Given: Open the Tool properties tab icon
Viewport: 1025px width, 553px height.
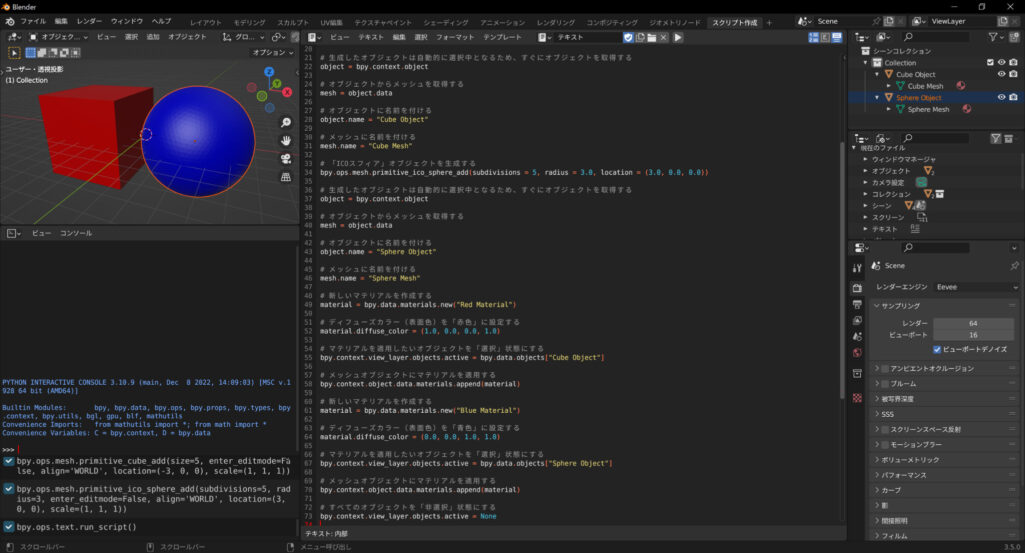Looking at the screenshot, I should [857, 268].
